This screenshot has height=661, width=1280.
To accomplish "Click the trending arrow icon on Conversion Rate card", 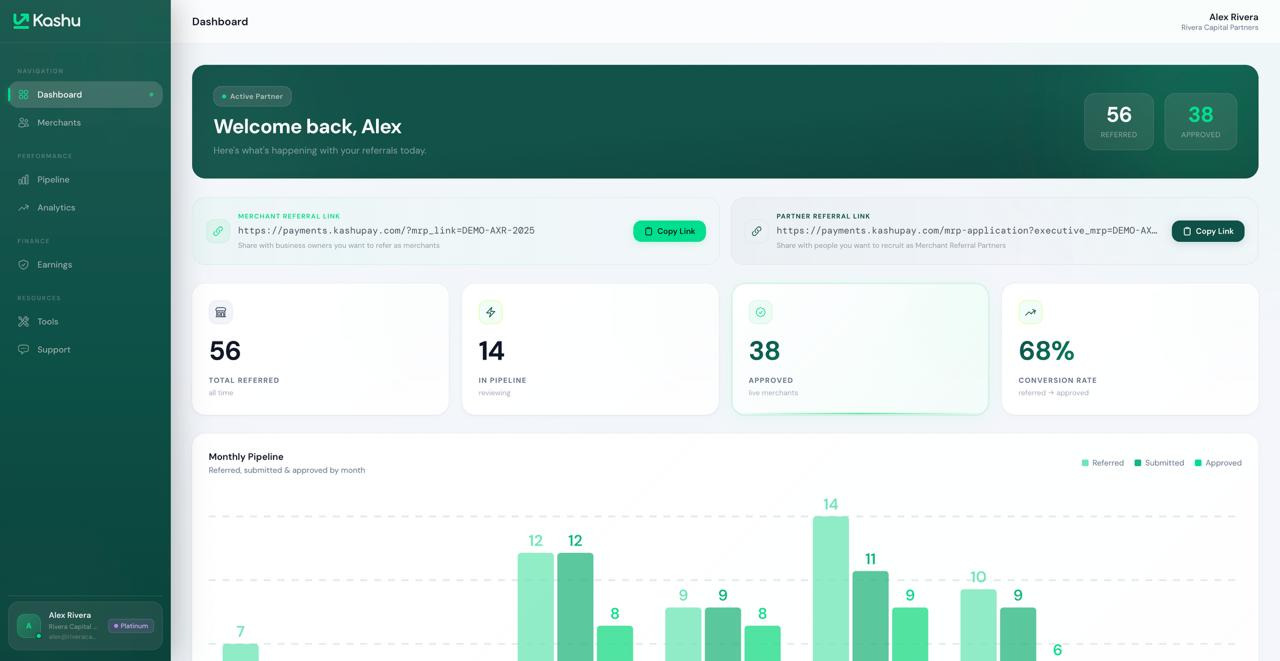I will (x=1030, y=312).
